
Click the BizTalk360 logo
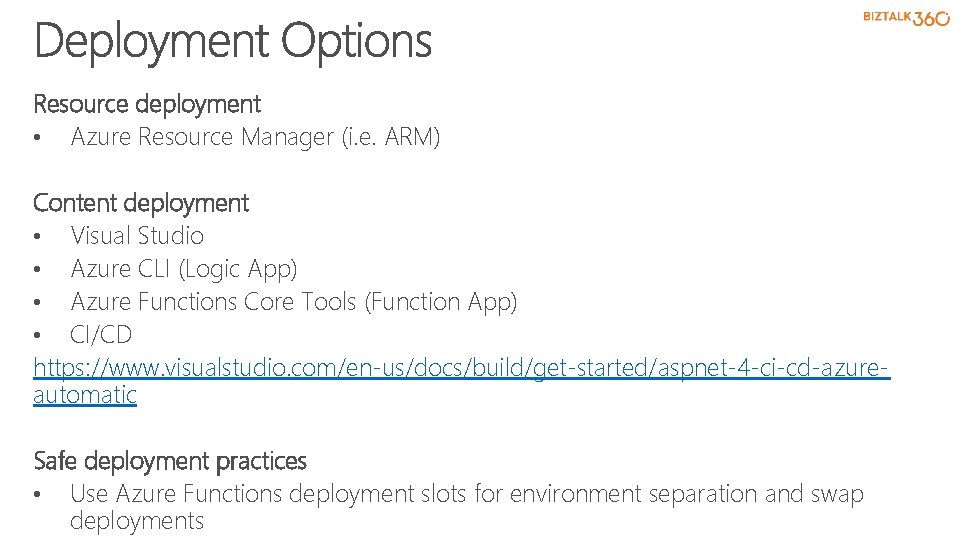906,19
